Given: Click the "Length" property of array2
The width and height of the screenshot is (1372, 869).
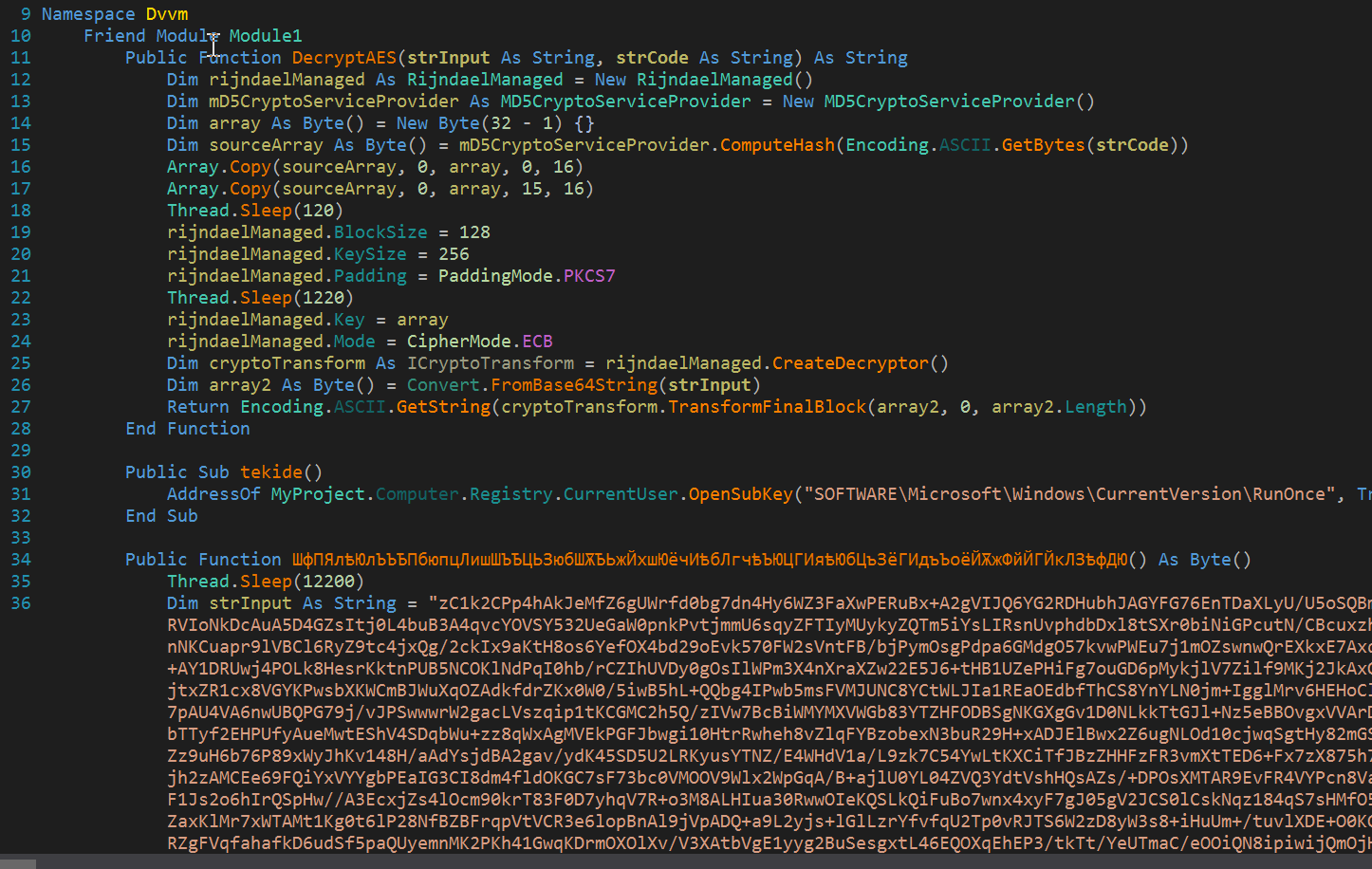Looking at the screenshot, I should pyautogui.click(x=1096, y=407).
